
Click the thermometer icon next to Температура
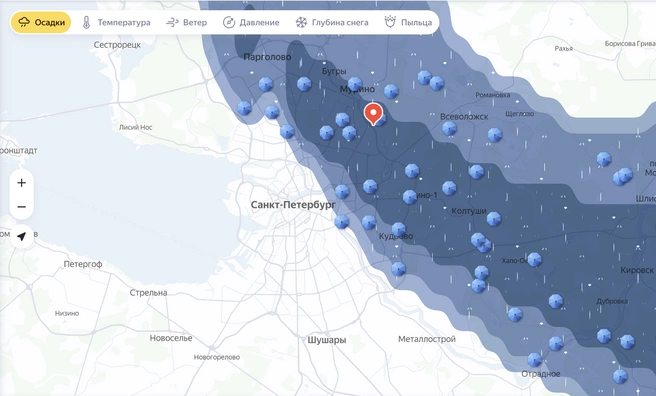pos(86,23)
